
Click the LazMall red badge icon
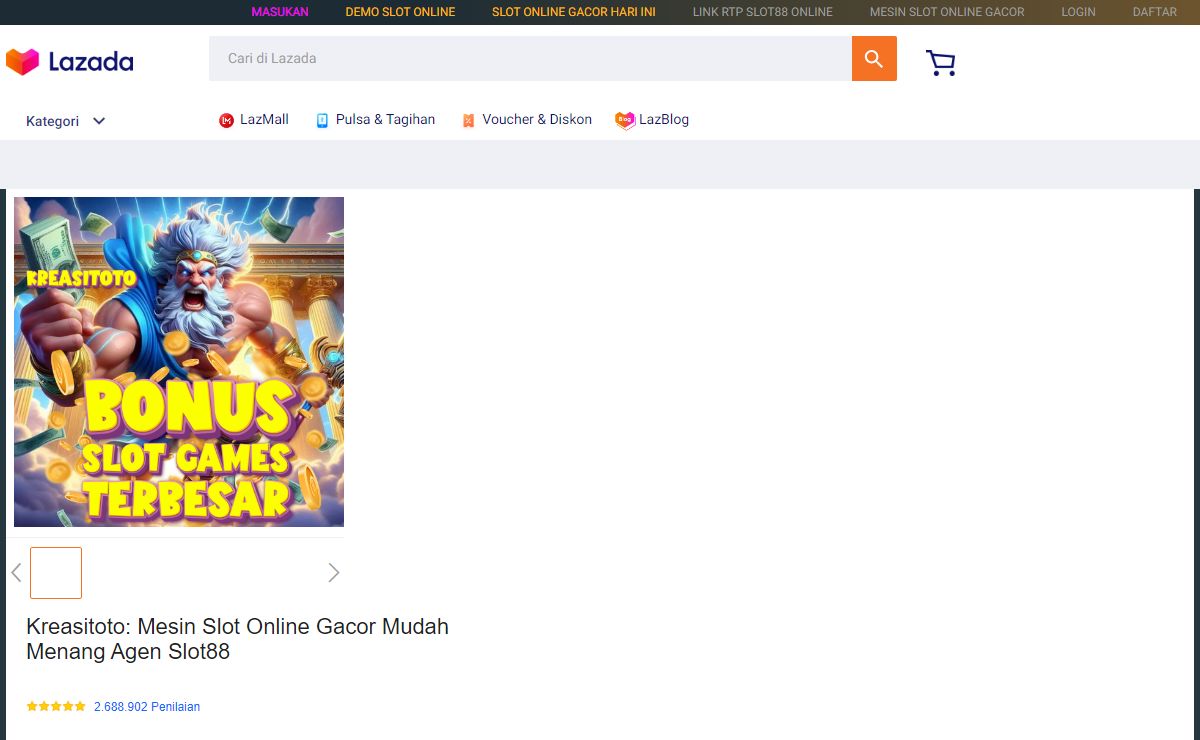point(226,120)
